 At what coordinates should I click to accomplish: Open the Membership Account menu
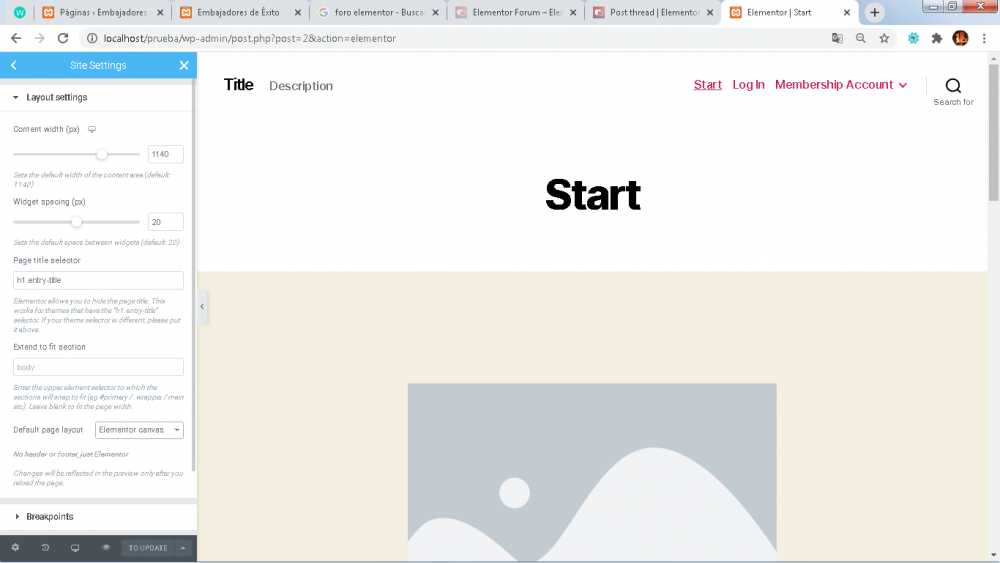(834, 85)
